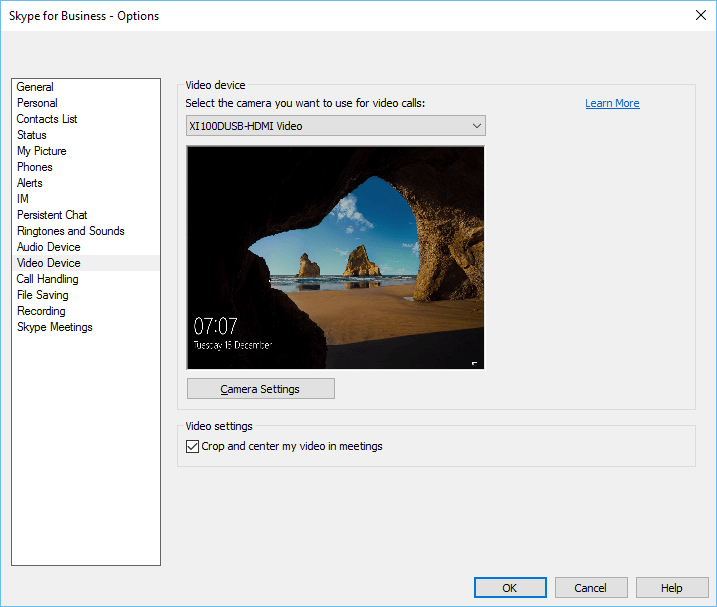Toggle Crop and center my video checkbox
Screen dimensions: 717x607
(x=193, y=446)
